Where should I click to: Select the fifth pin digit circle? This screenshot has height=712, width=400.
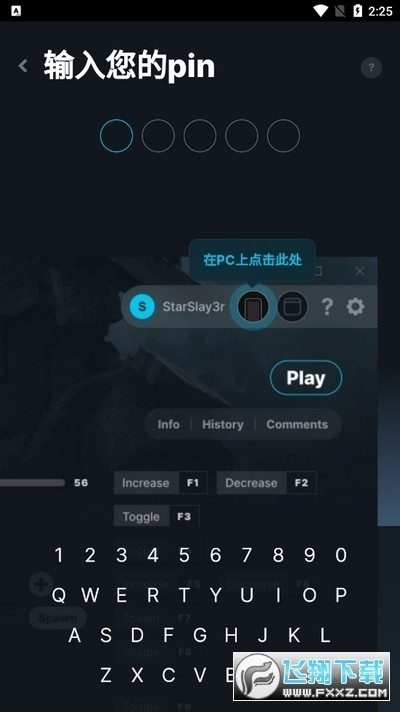click(283, 136)
